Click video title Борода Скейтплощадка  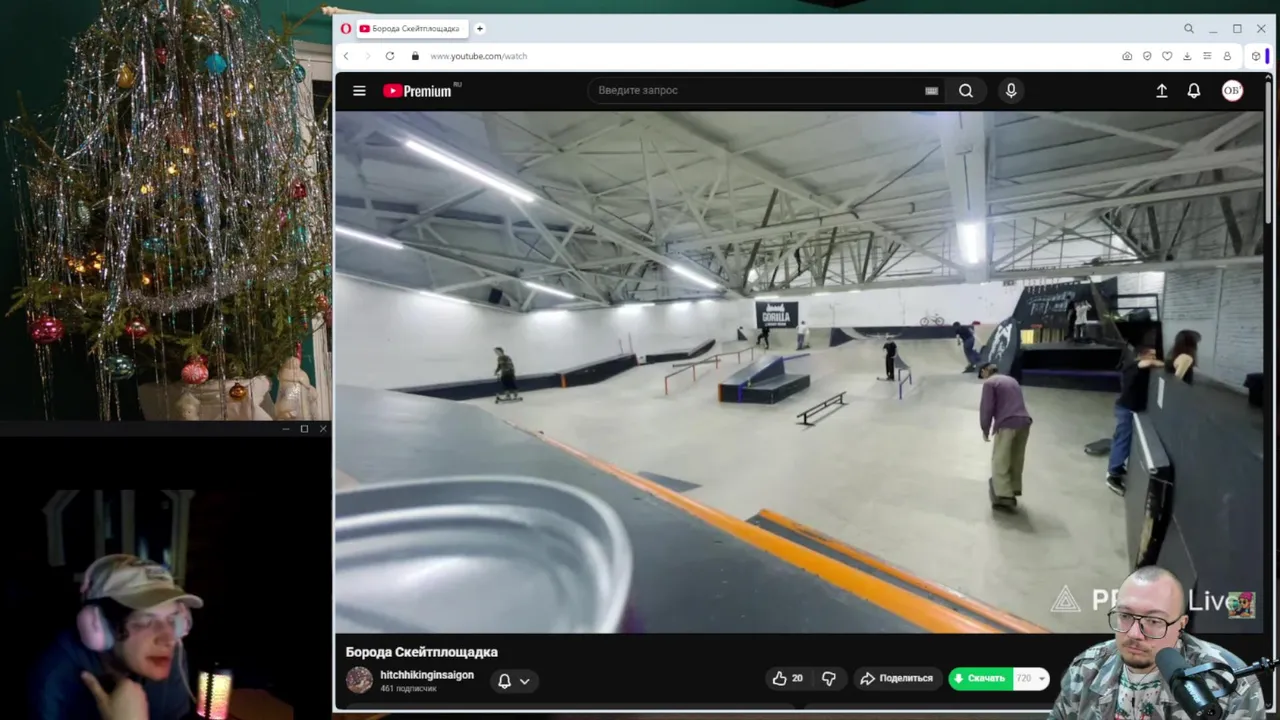[422, 652]
